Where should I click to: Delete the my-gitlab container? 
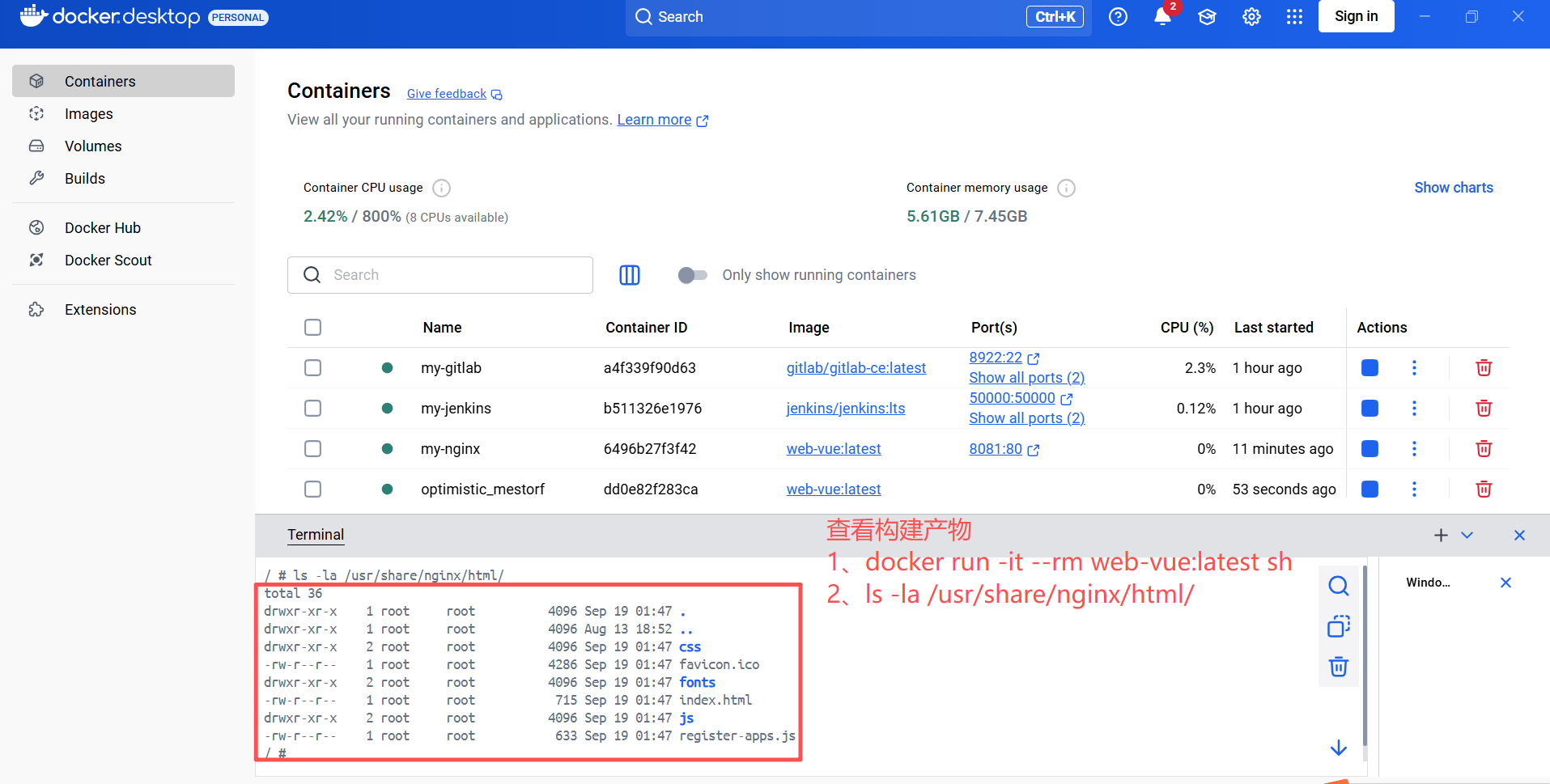coord(1484,367)
